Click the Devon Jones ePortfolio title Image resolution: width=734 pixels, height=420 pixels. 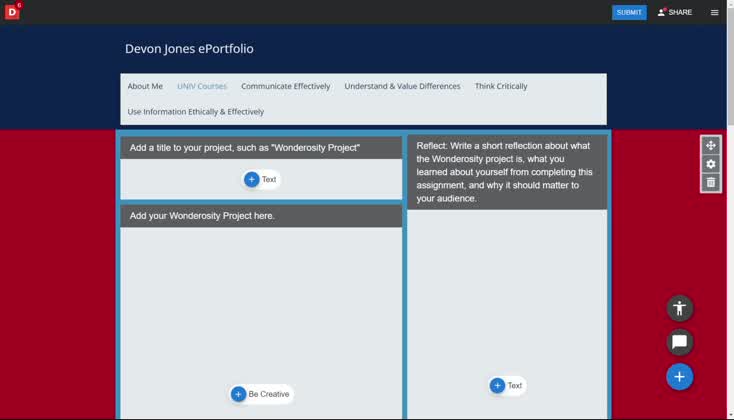click(x=189, y=49)
